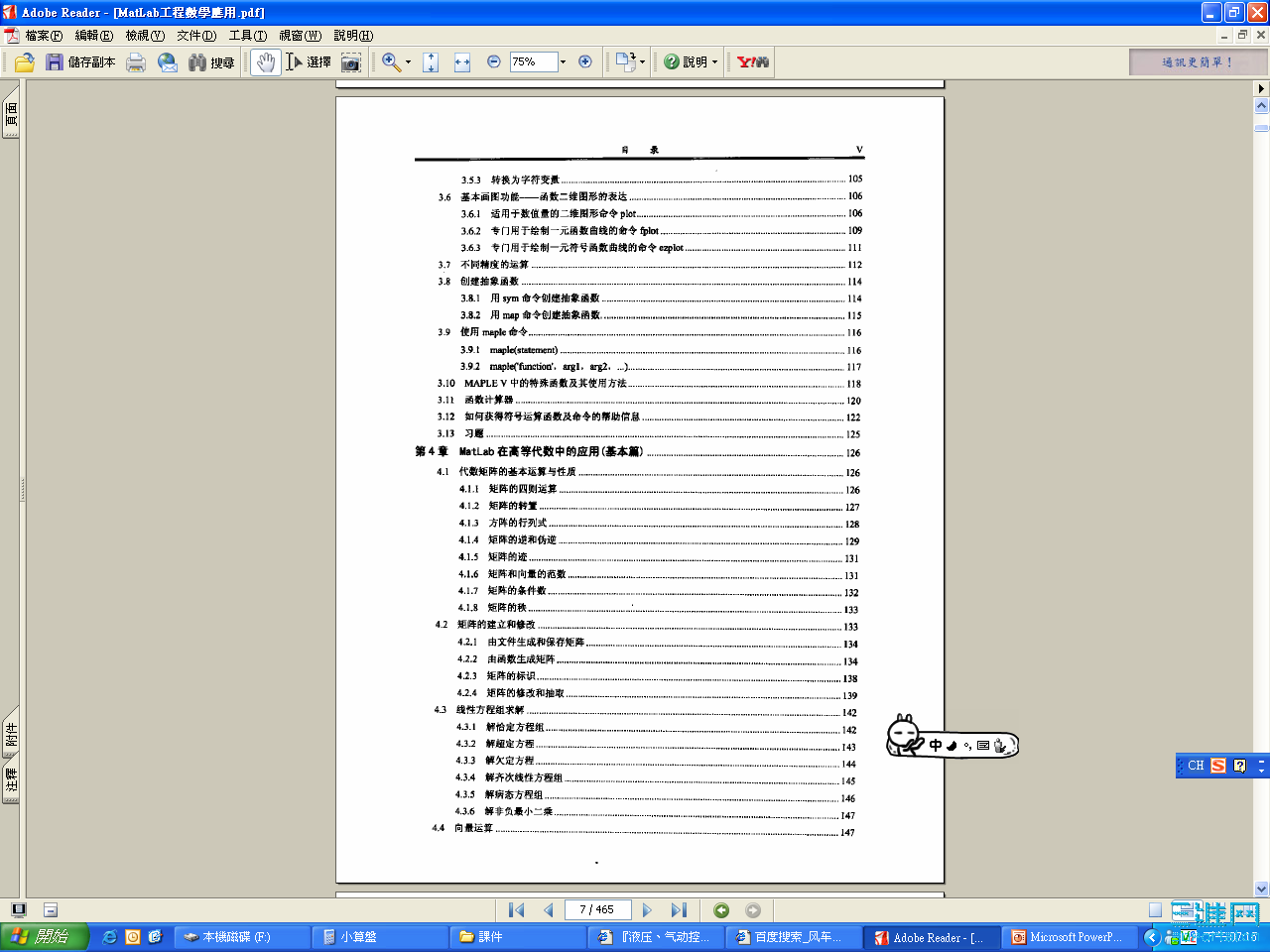Click the Fit Page (actual size) icon

point(431,62)
